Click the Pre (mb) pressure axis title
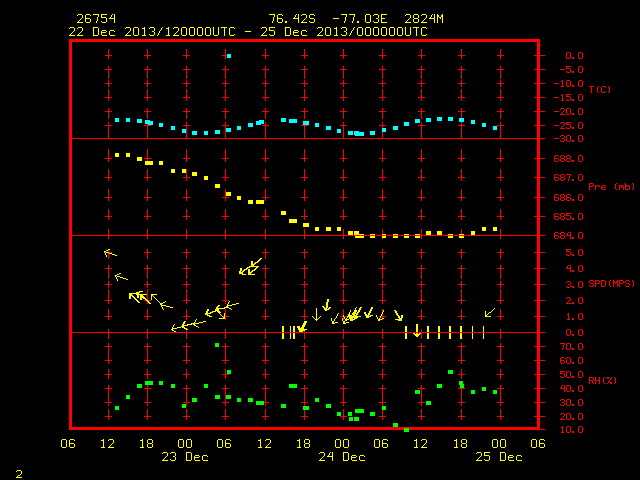The height and width of the screenshot is (480, 640). (611, 187)
